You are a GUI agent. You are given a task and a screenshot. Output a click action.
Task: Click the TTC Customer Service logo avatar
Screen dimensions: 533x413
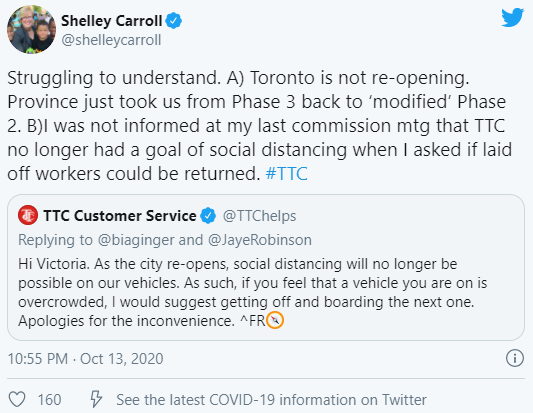click(x=28, y=215)
